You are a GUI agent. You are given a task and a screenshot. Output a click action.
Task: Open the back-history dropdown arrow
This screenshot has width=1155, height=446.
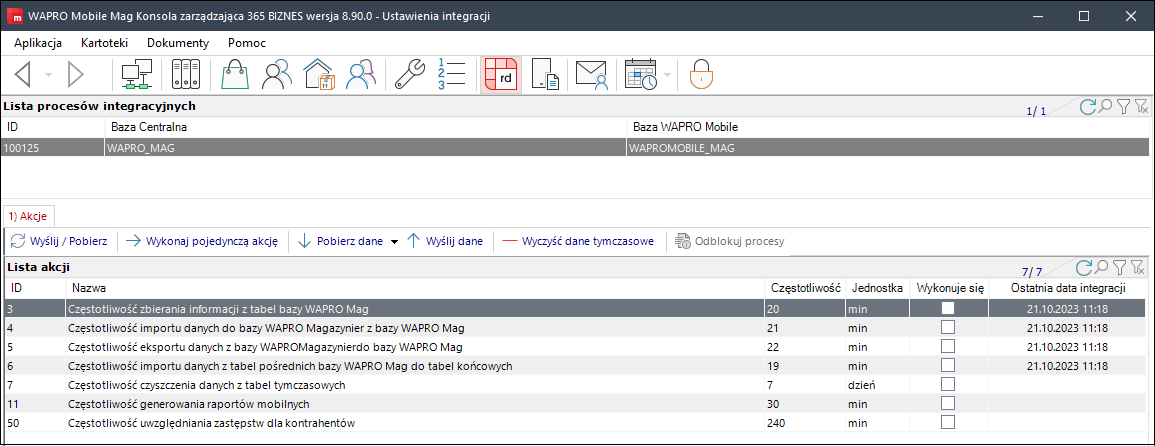click(x=48, y=75)
